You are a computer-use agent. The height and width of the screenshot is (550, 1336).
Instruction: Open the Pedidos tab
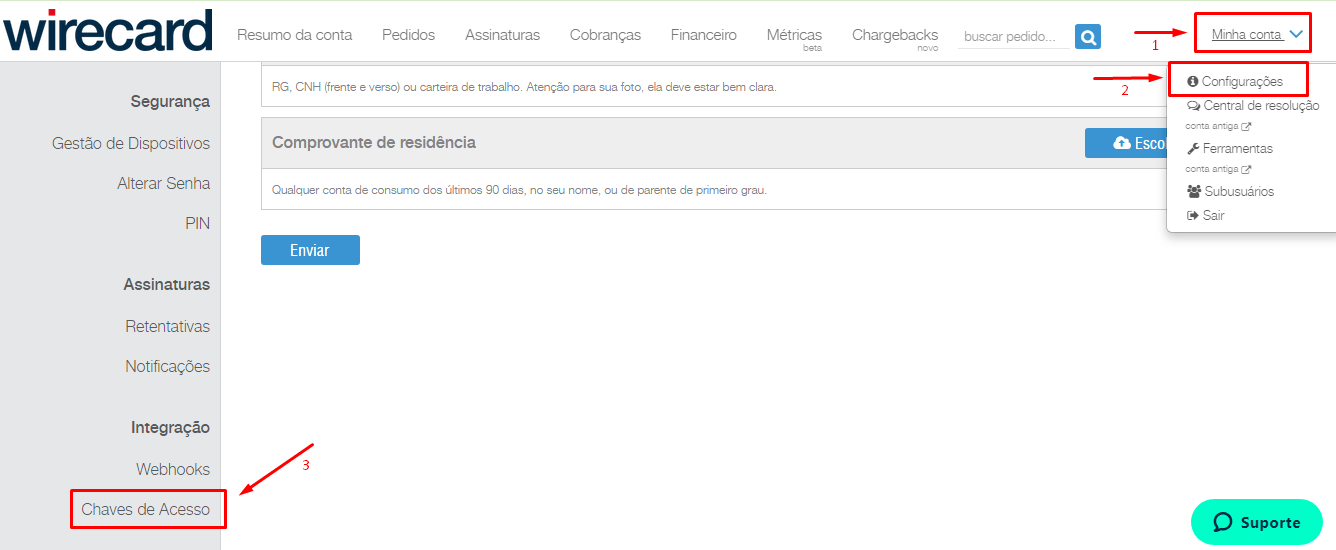[408, 35]
